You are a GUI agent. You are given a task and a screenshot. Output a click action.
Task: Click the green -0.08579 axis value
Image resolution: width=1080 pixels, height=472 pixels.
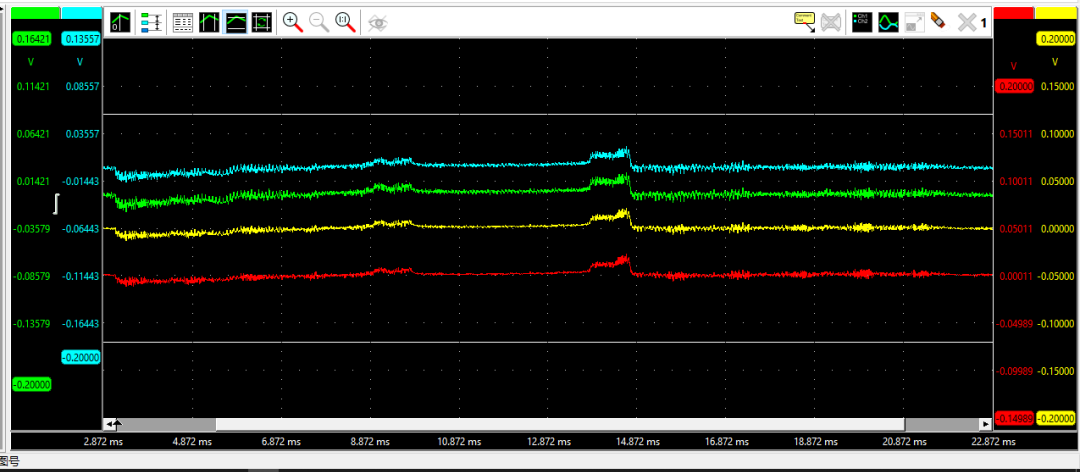32,276
